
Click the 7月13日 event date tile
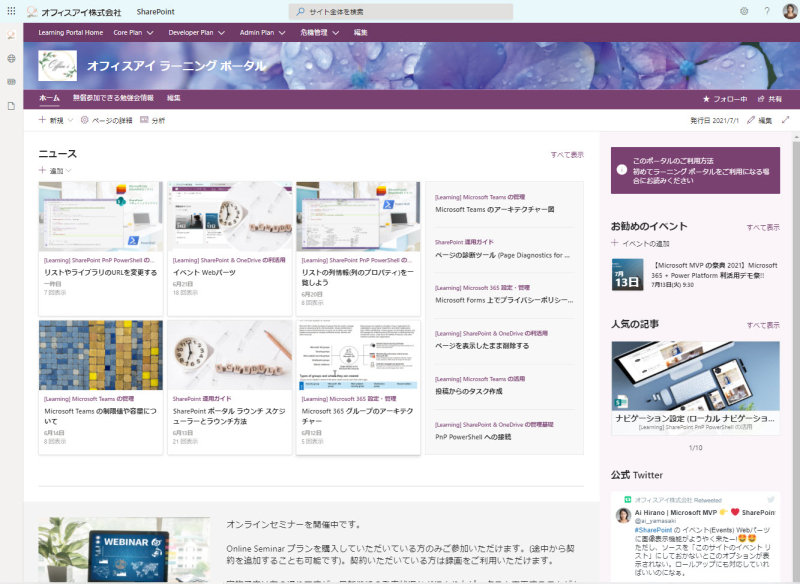(627, 274)
